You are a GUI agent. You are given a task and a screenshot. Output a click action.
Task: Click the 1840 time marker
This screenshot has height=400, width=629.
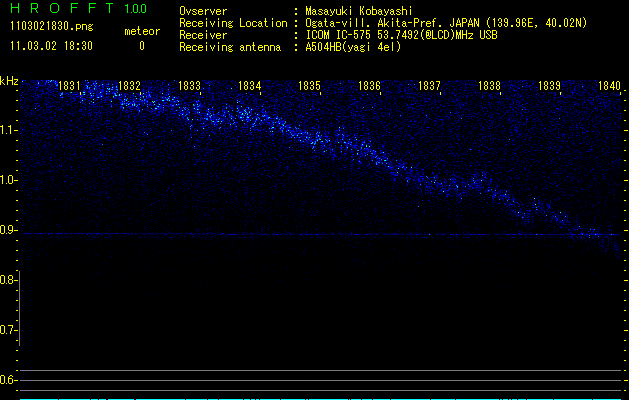click(609, 86)
